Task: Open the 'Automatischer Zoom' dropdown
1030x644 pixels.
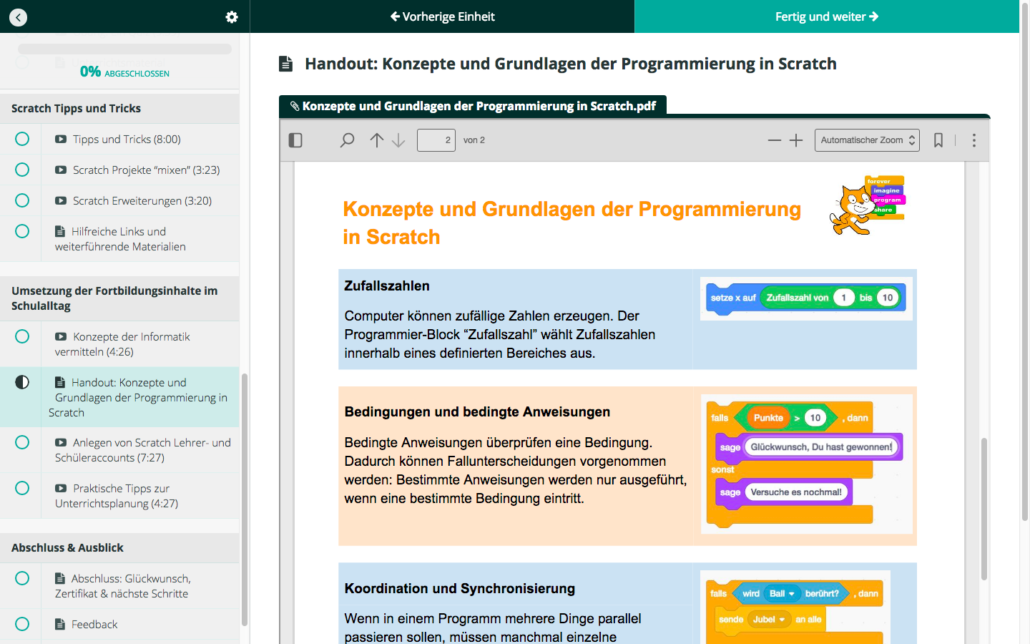Action: click(866, 141)
